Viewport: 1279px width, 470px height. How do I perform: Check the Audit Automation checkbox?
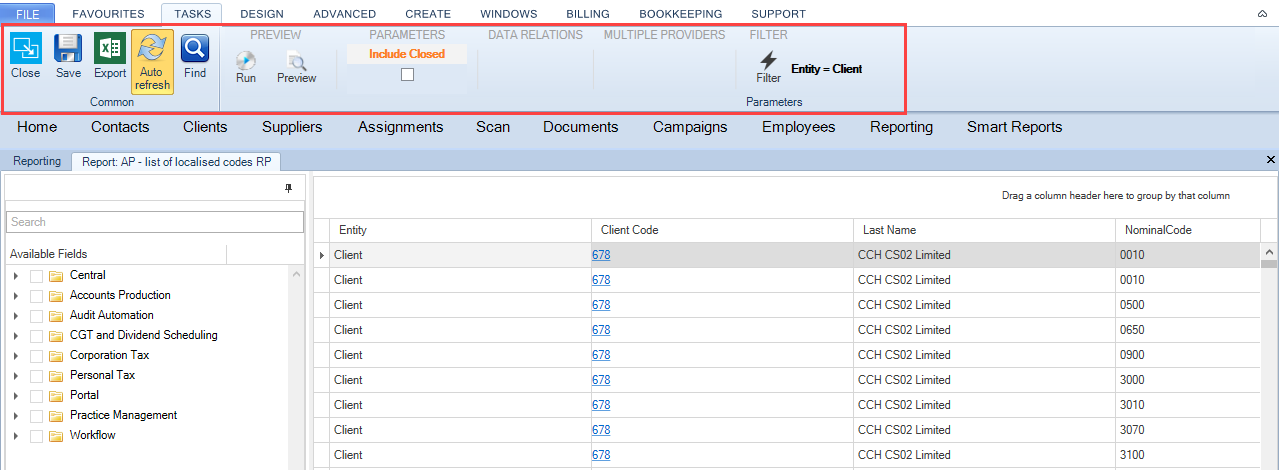point(36,316)
